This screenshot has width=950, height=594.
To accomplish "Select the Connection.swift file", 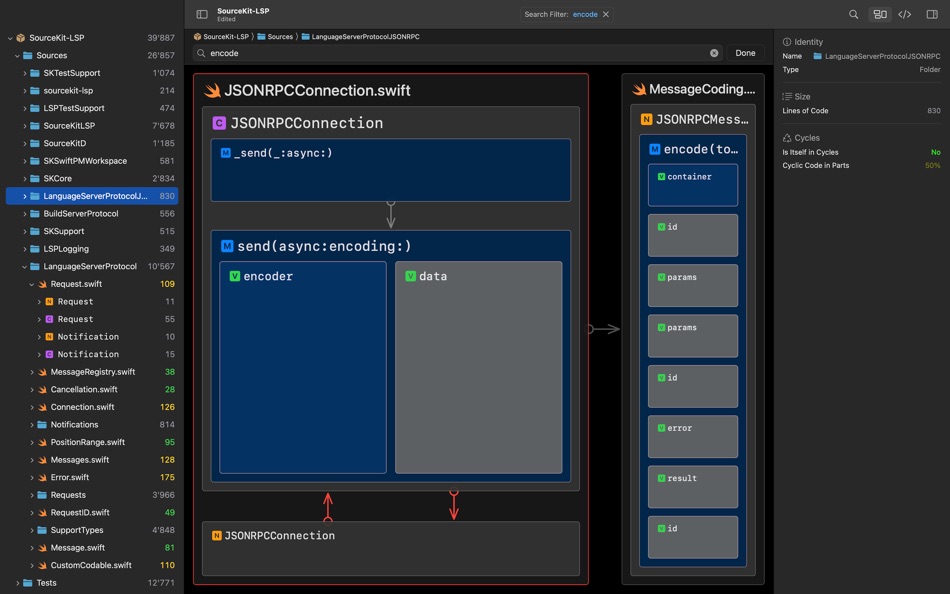I will pyautogui.click(x=92, y=407).
